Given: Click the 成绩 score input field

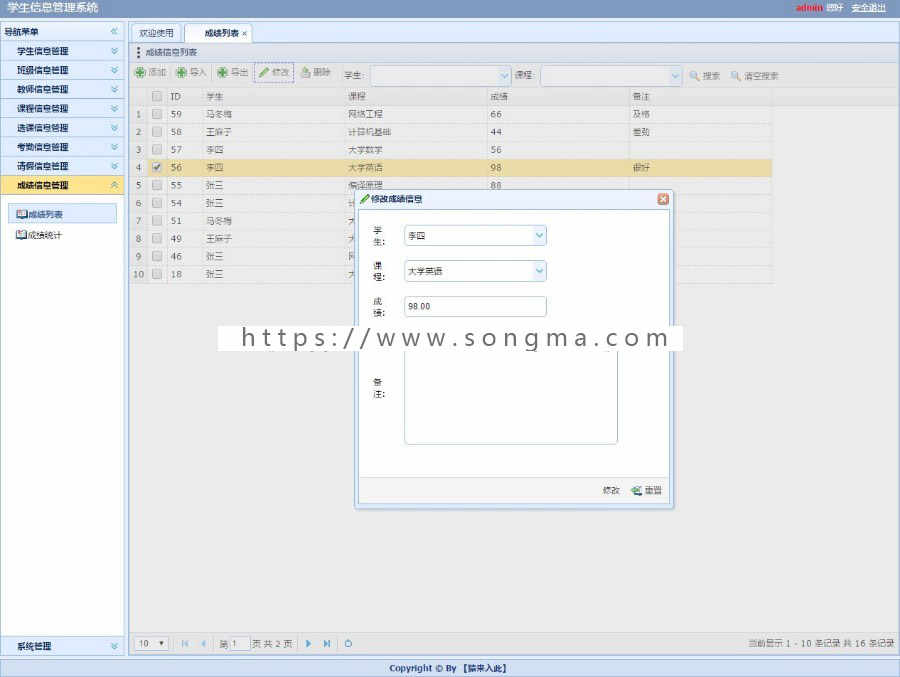Looking at the screenshot, I should (x=475, y=306).
